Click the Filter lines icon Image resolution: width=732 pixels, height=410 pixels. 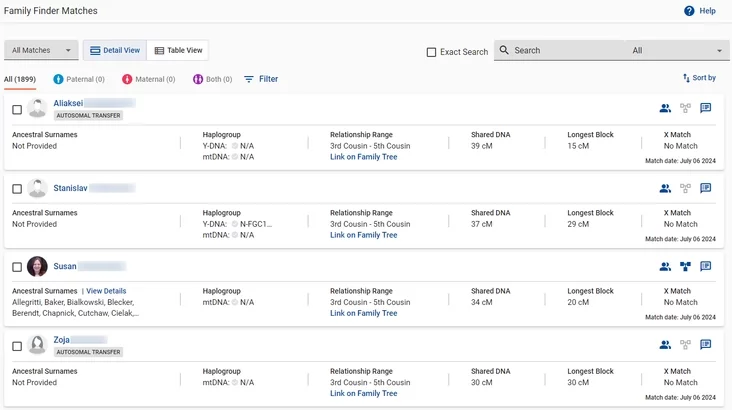point(249,79)
